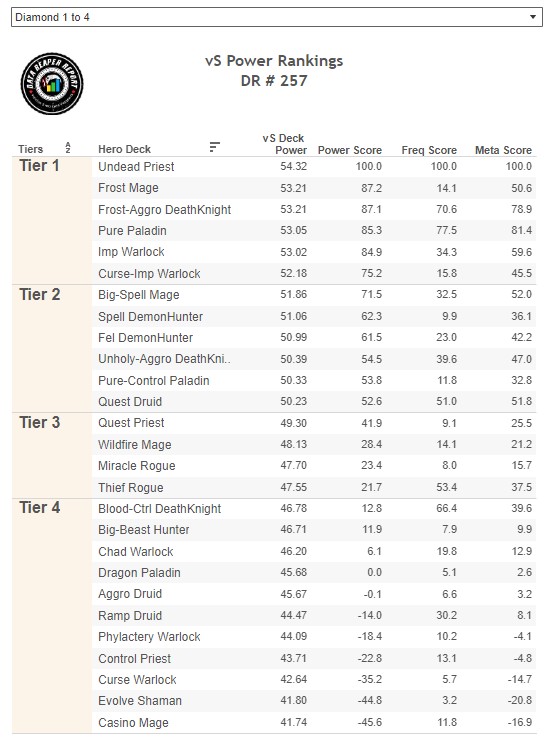Click the Tier 3 group label

pyautogui.click(x=40, y=422)
